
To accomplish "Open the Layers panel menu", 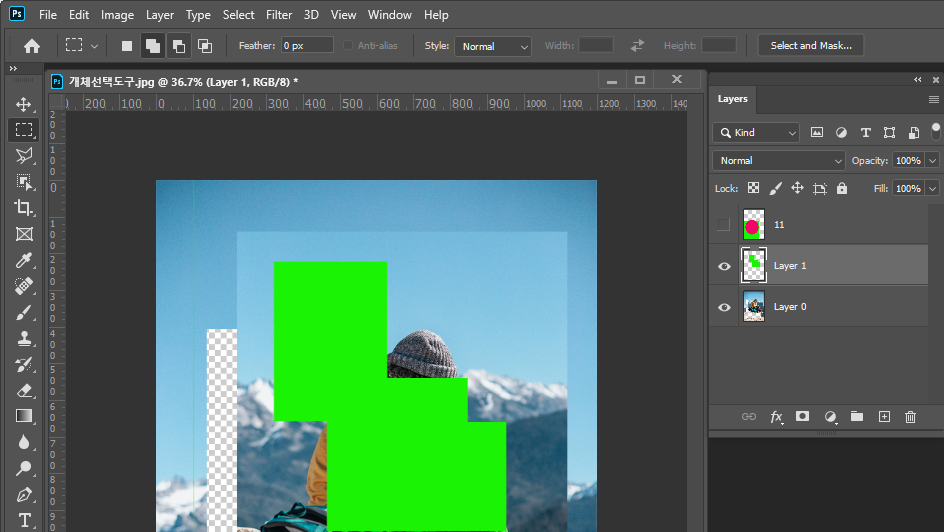I will [933, 99].
